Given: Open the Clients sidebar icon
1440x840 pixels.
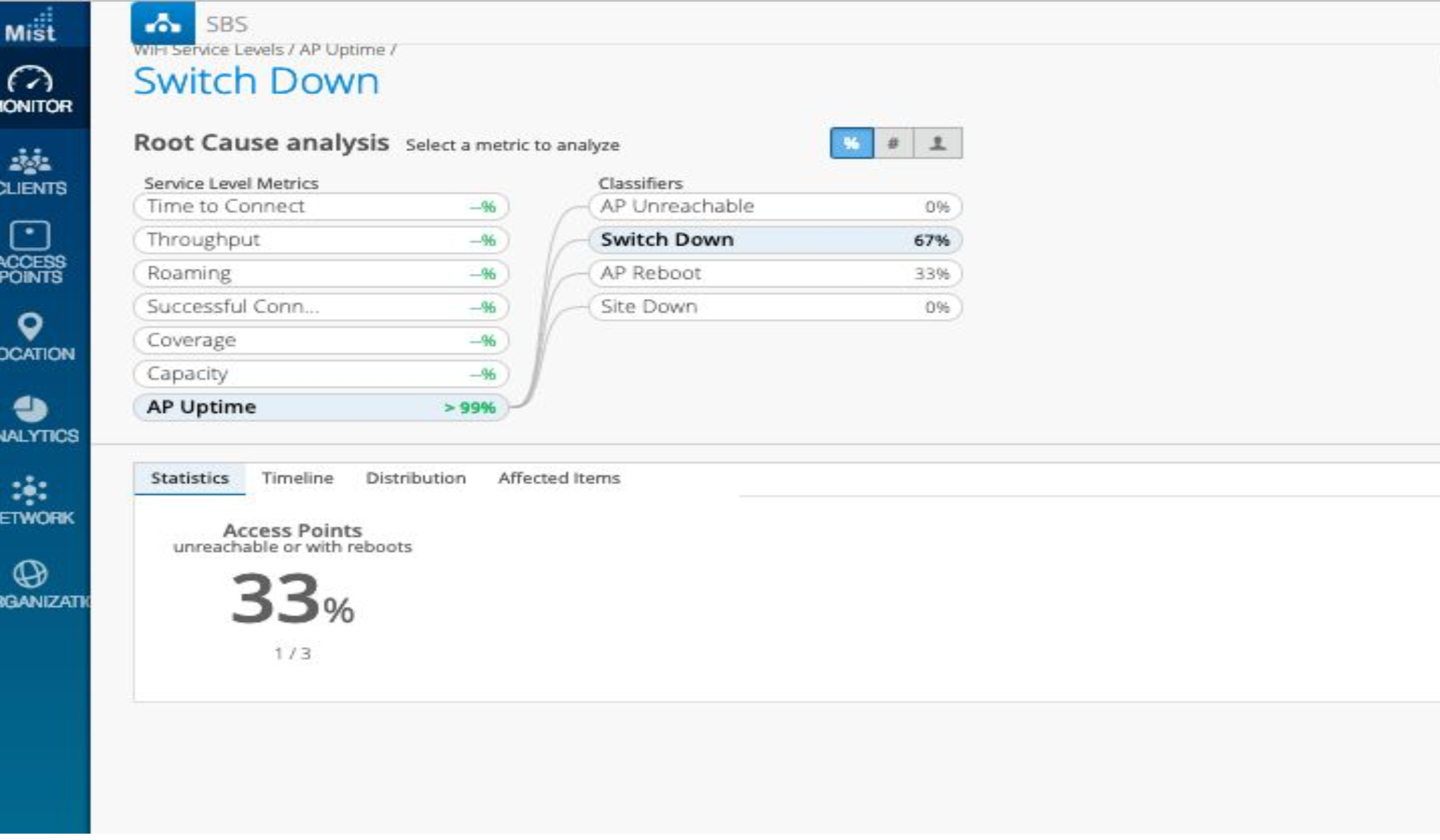Looking at the screenshot, I should coord(31,171).
